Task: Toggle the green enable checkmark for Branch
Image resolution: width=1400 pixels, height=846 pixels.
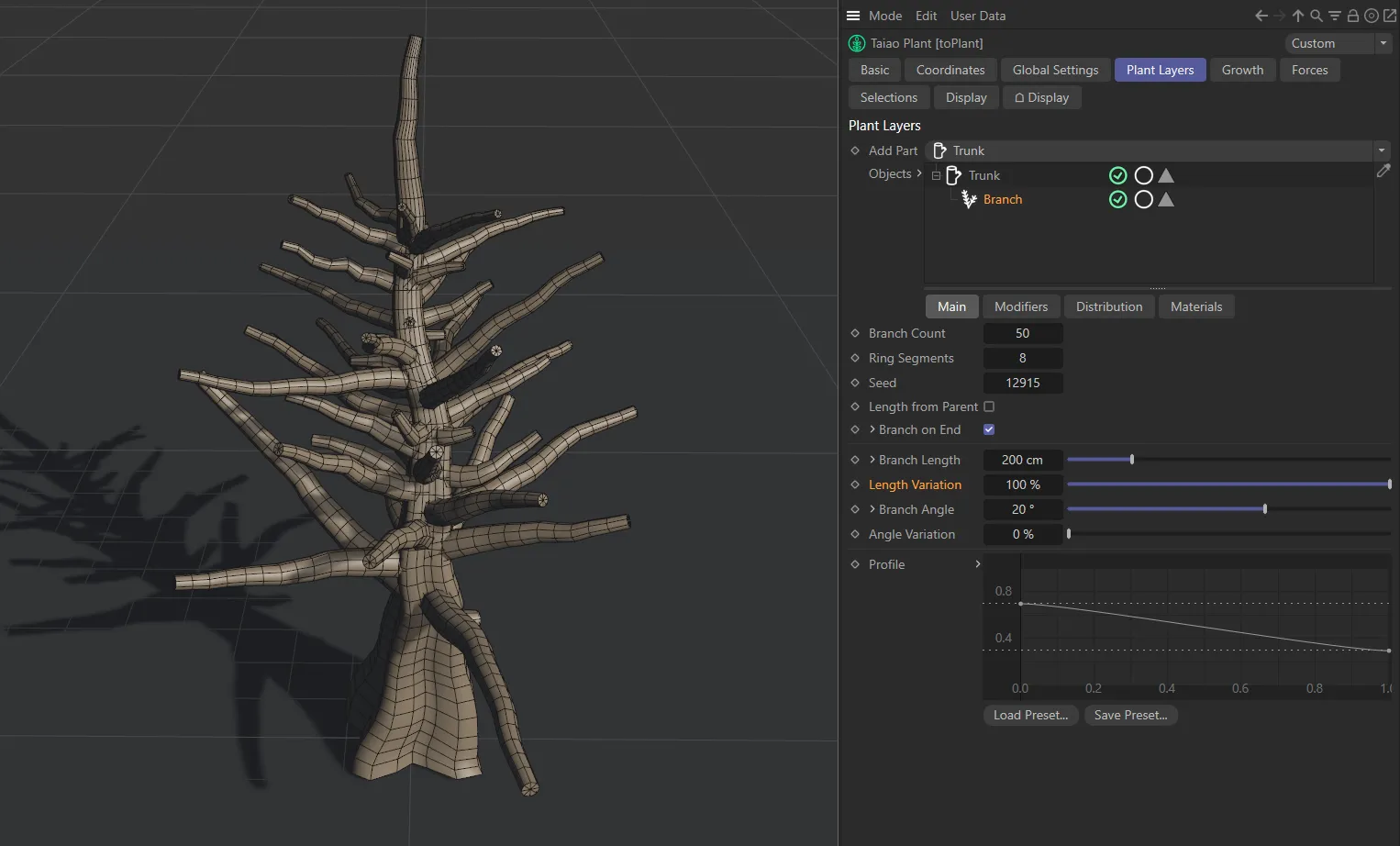Action: [x=1117, y=199]
